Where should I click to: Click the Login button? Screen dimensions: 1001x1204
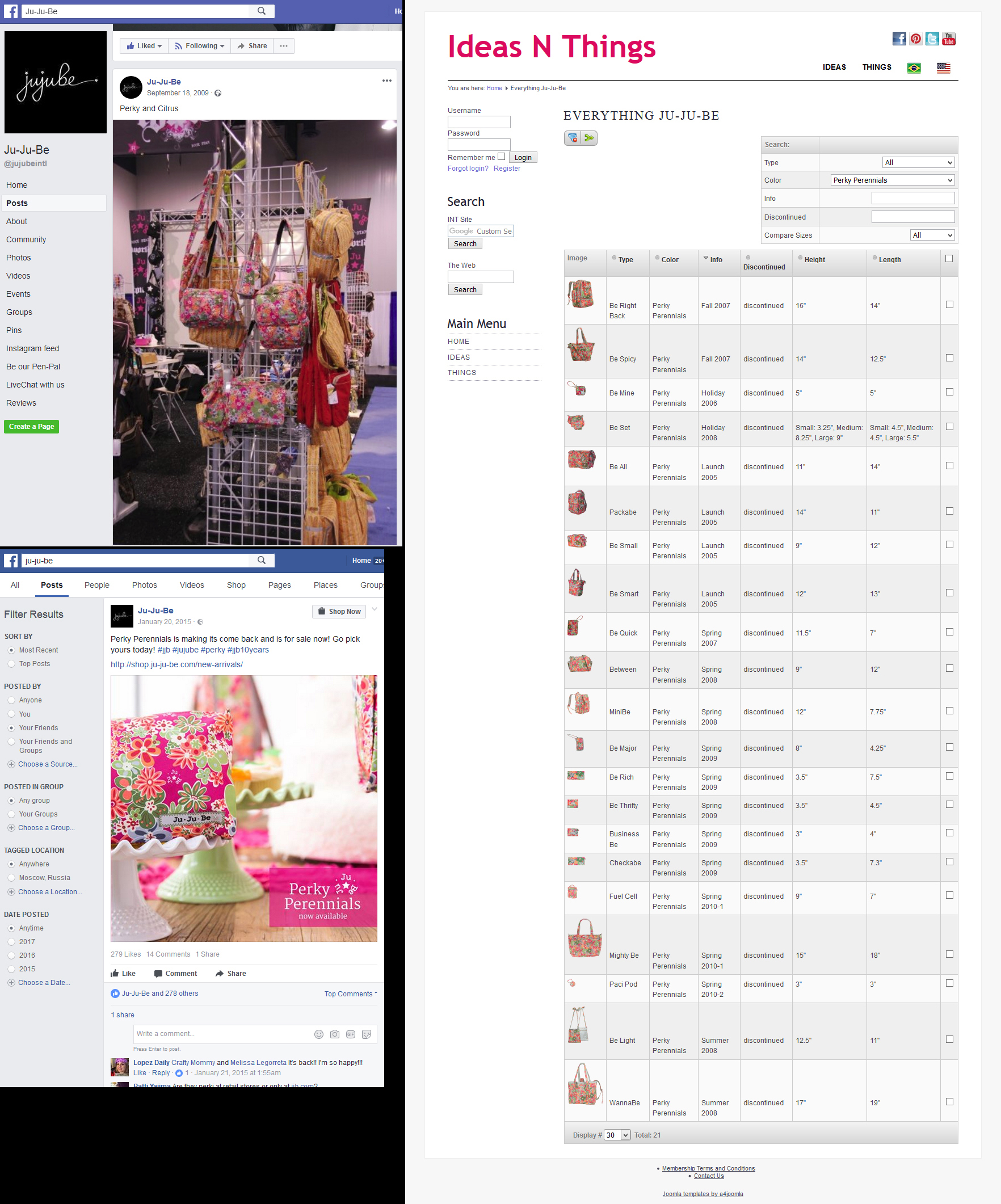coord(523,158)
